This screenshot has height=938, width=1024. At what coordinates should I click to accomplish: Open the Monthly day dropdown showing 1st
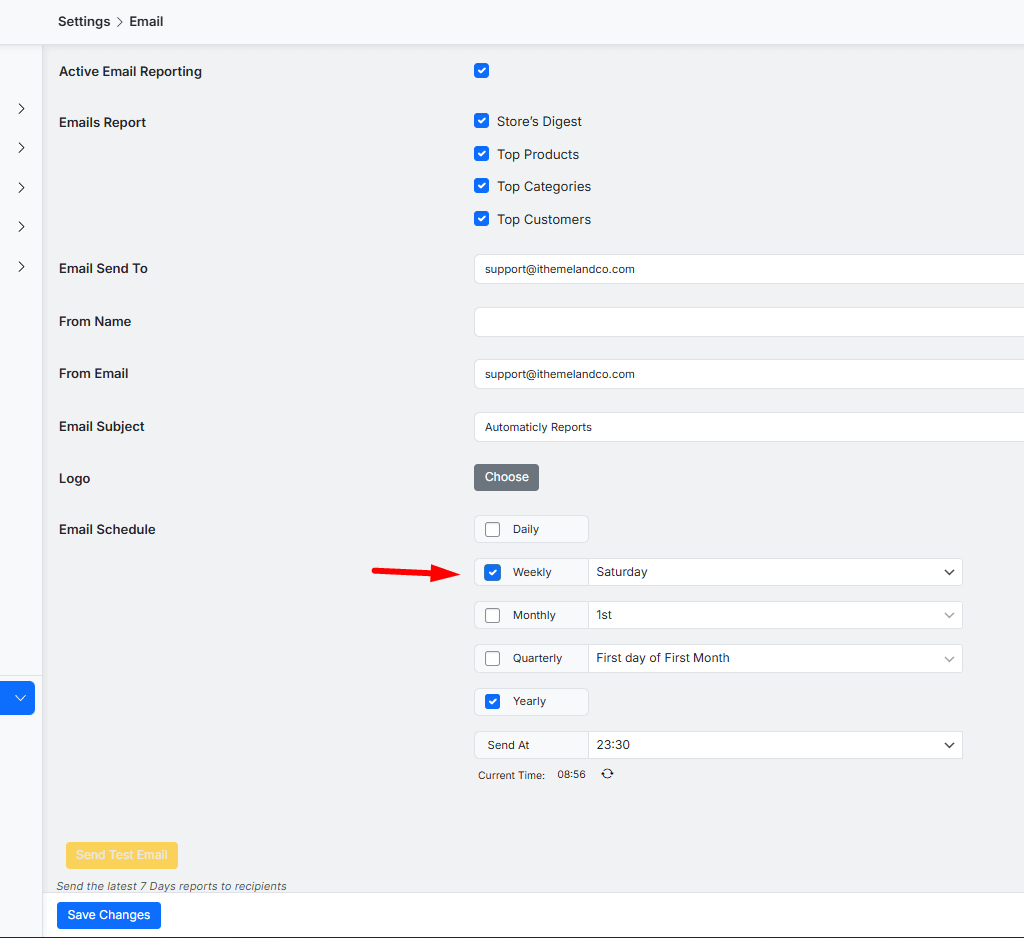click(775, 615)
